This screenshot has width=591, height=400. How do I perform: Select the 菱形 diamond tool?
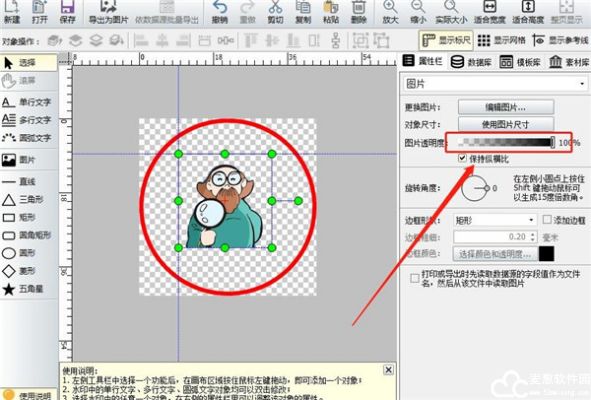pyautogui.click(x=29, y=271)
